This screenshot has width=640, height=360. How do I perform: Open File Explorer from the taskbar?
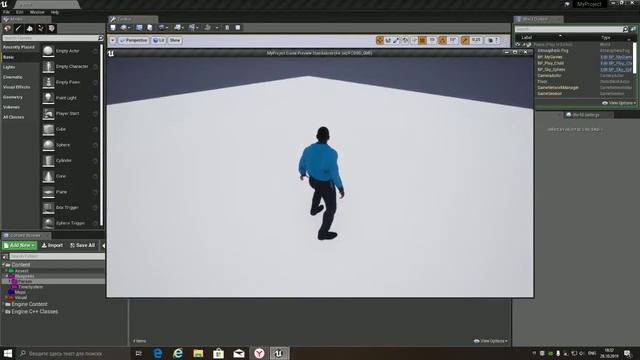[198, 353]
